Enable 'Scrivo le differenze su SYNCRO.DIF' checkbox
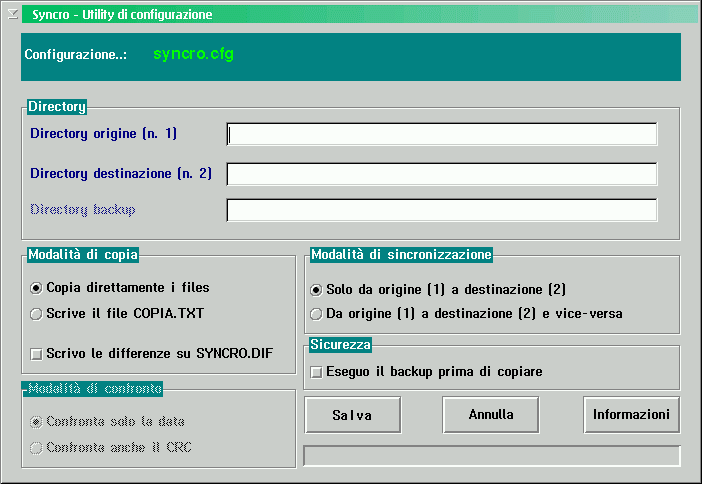The height and width of the screenshot is (484, 702). tap(37, 353)
